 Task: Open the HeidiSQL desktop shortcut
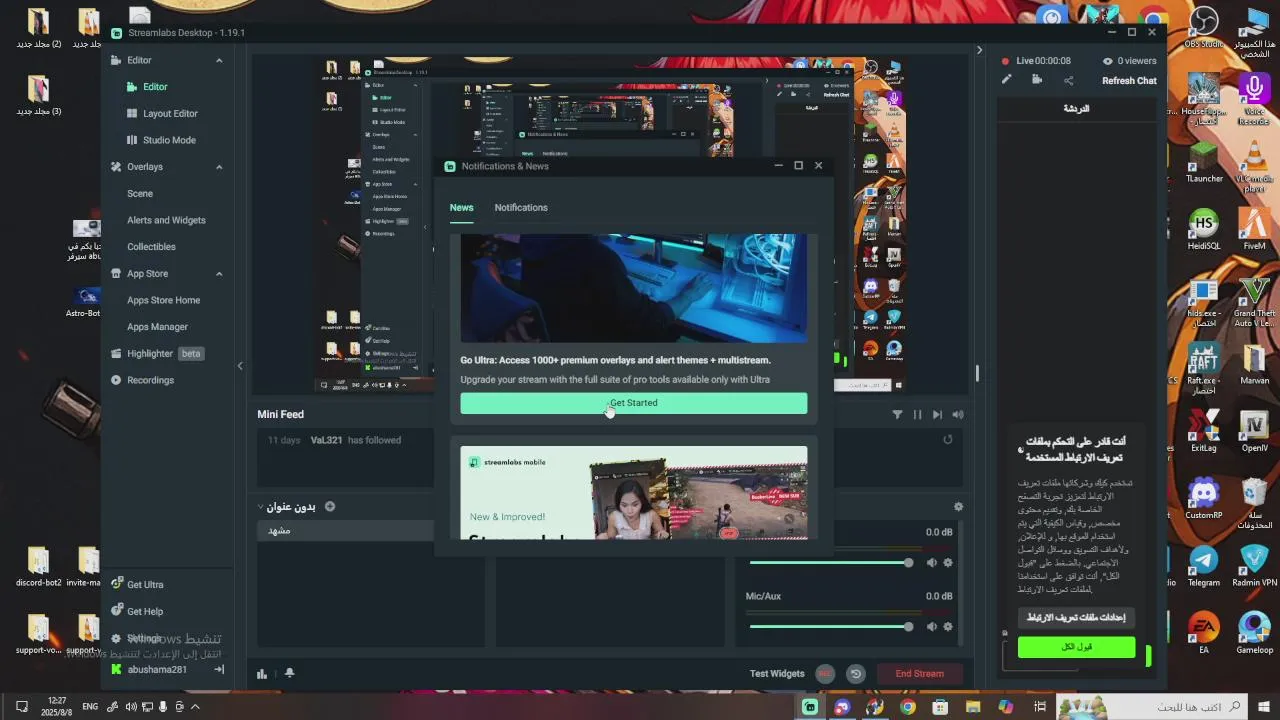pyautogui.click(x=1203, y=231)
